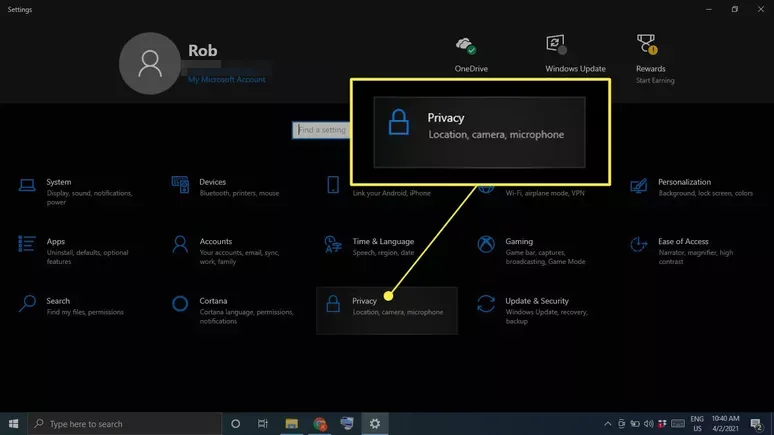This screenshot has width=774, height=435.
Task: Open Windows Start menu
Action: pos(13,424)
